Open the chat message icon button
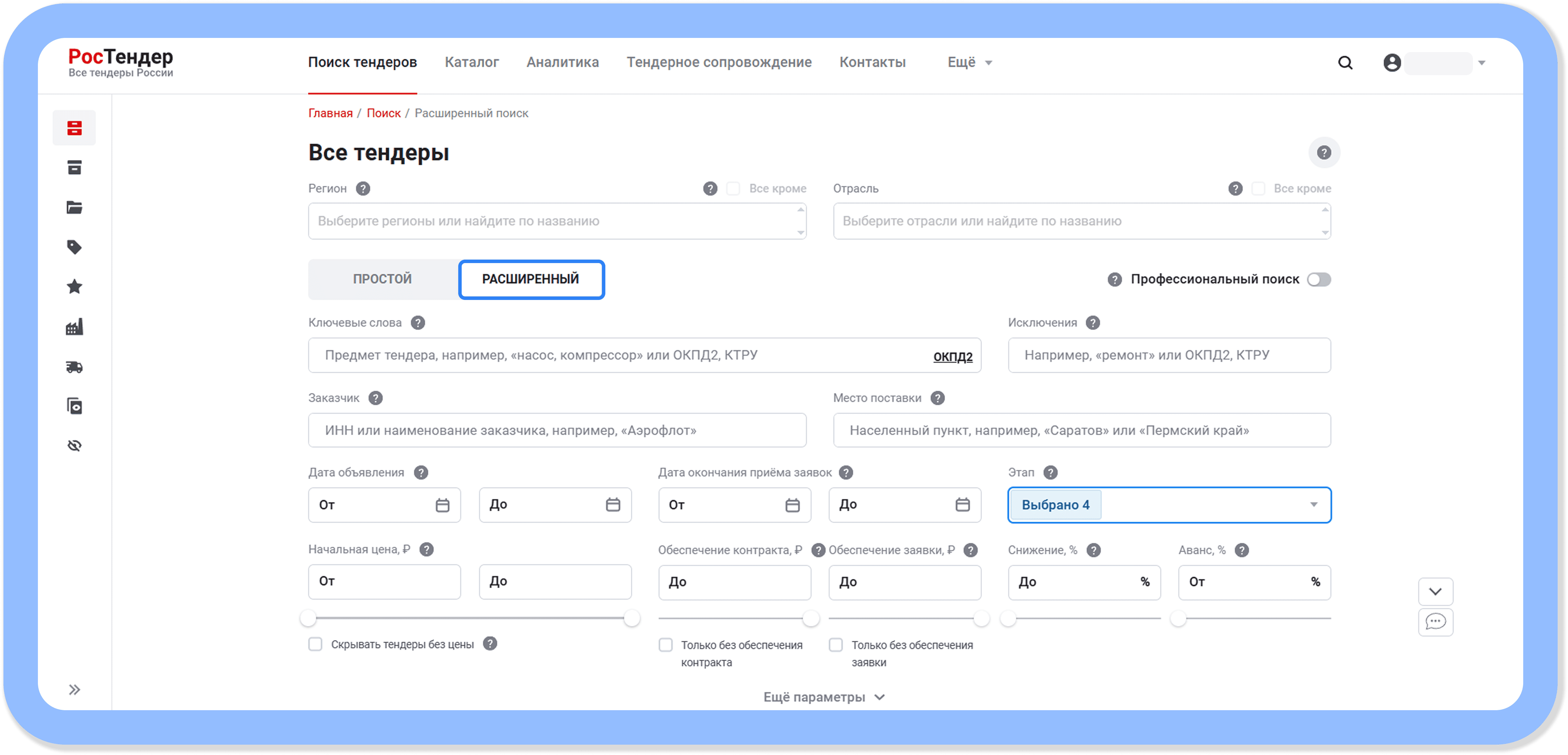 click(1435, 622)
